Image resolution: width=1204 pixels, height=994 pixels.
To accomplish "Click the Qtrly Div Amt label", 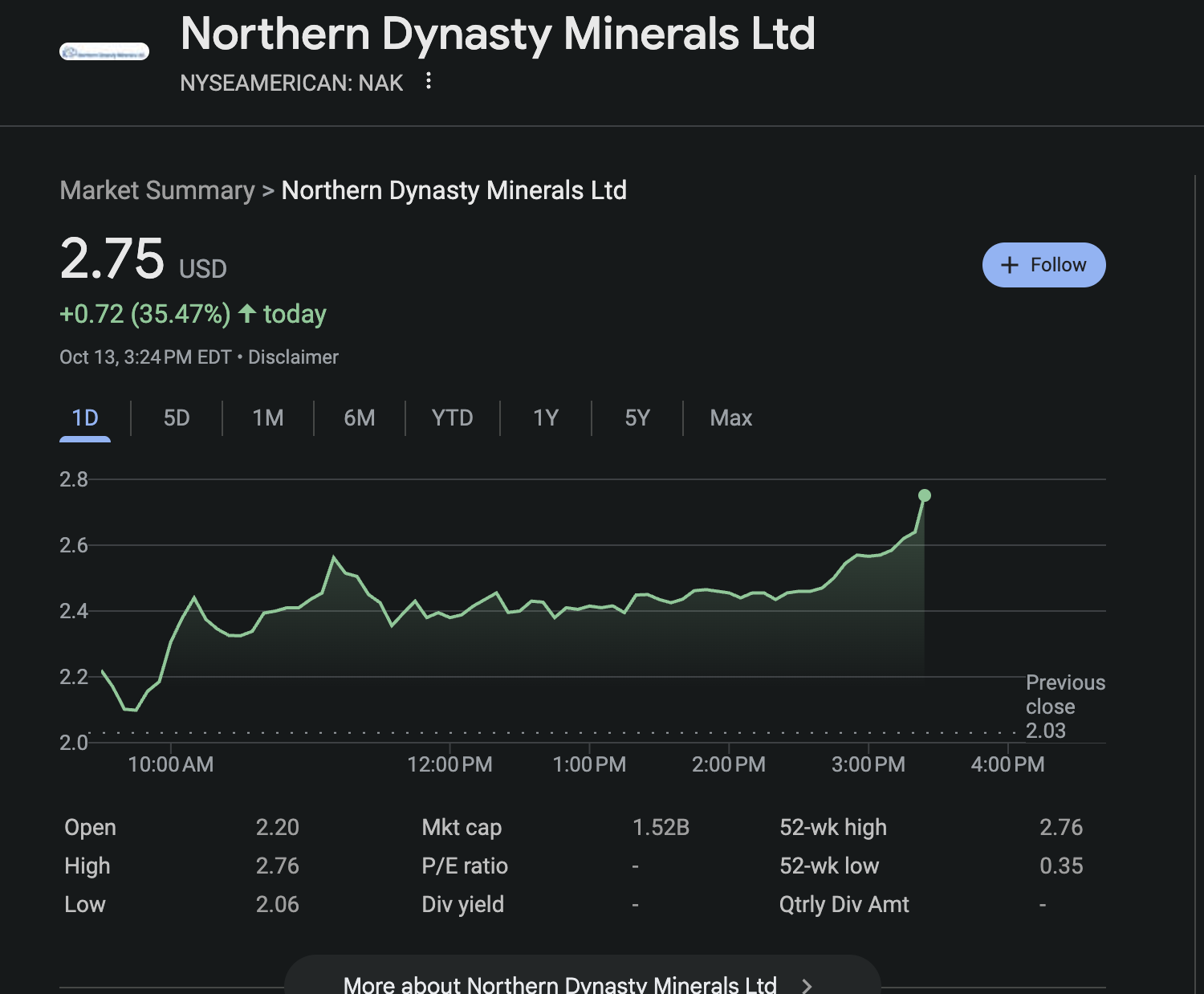I will pos(844,904).
